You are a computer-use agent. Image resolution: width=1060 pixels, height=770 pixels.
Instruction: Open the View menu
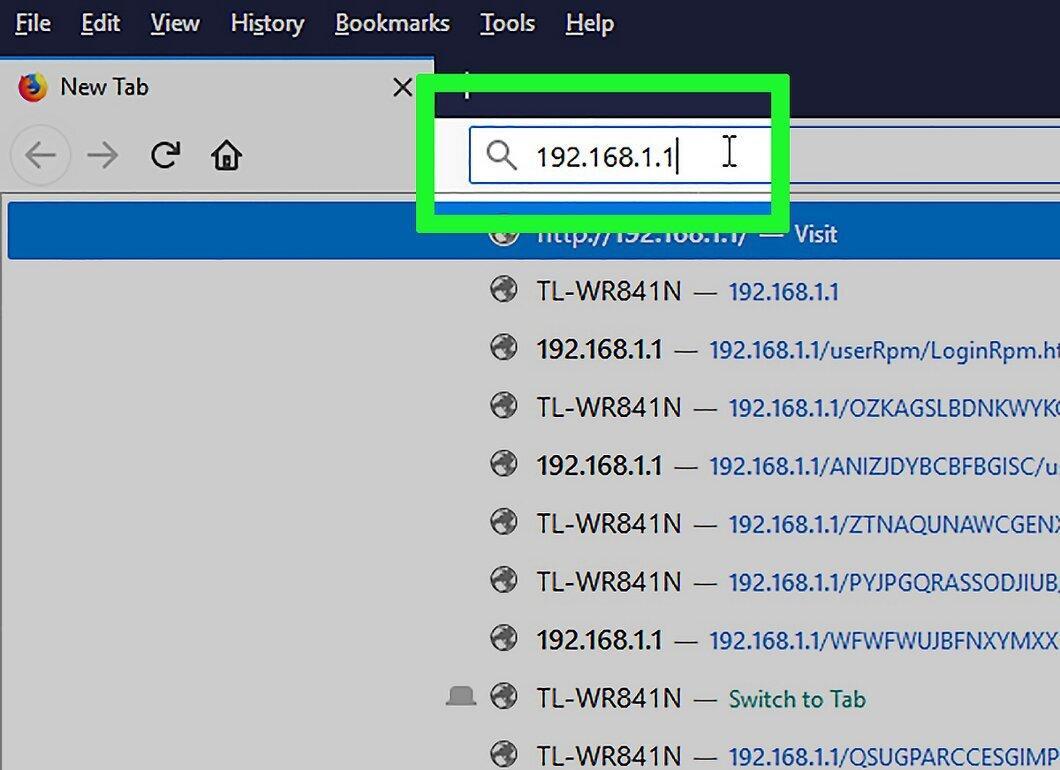point(174,24)
